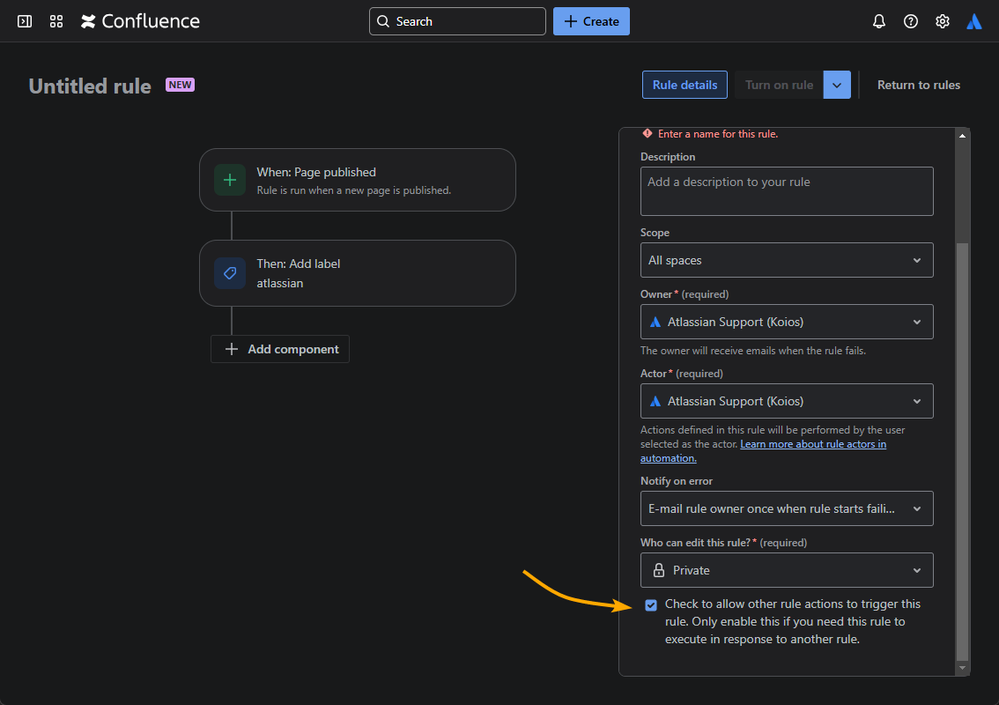Click the rule details panel scrollbar thumb
The image size is (999, 705).
962,452
